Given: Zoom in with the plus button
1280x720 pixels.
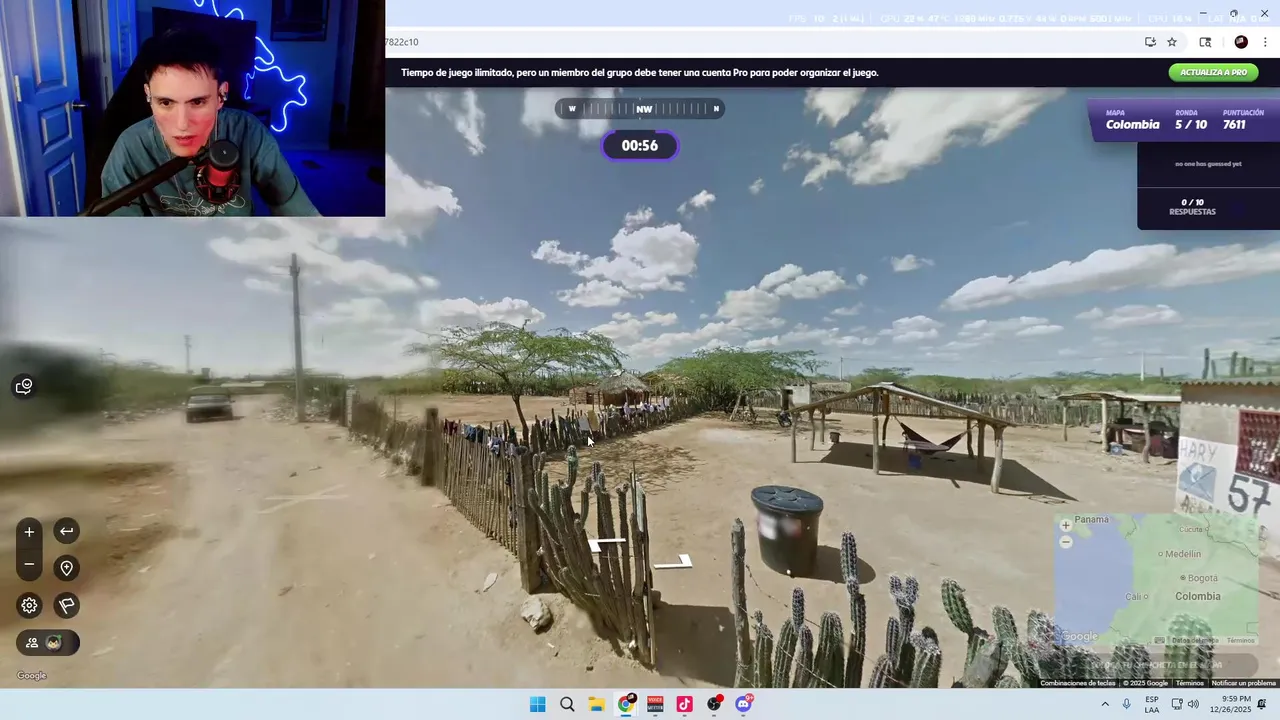Looking at the screenshot, I should coord(29,532).
